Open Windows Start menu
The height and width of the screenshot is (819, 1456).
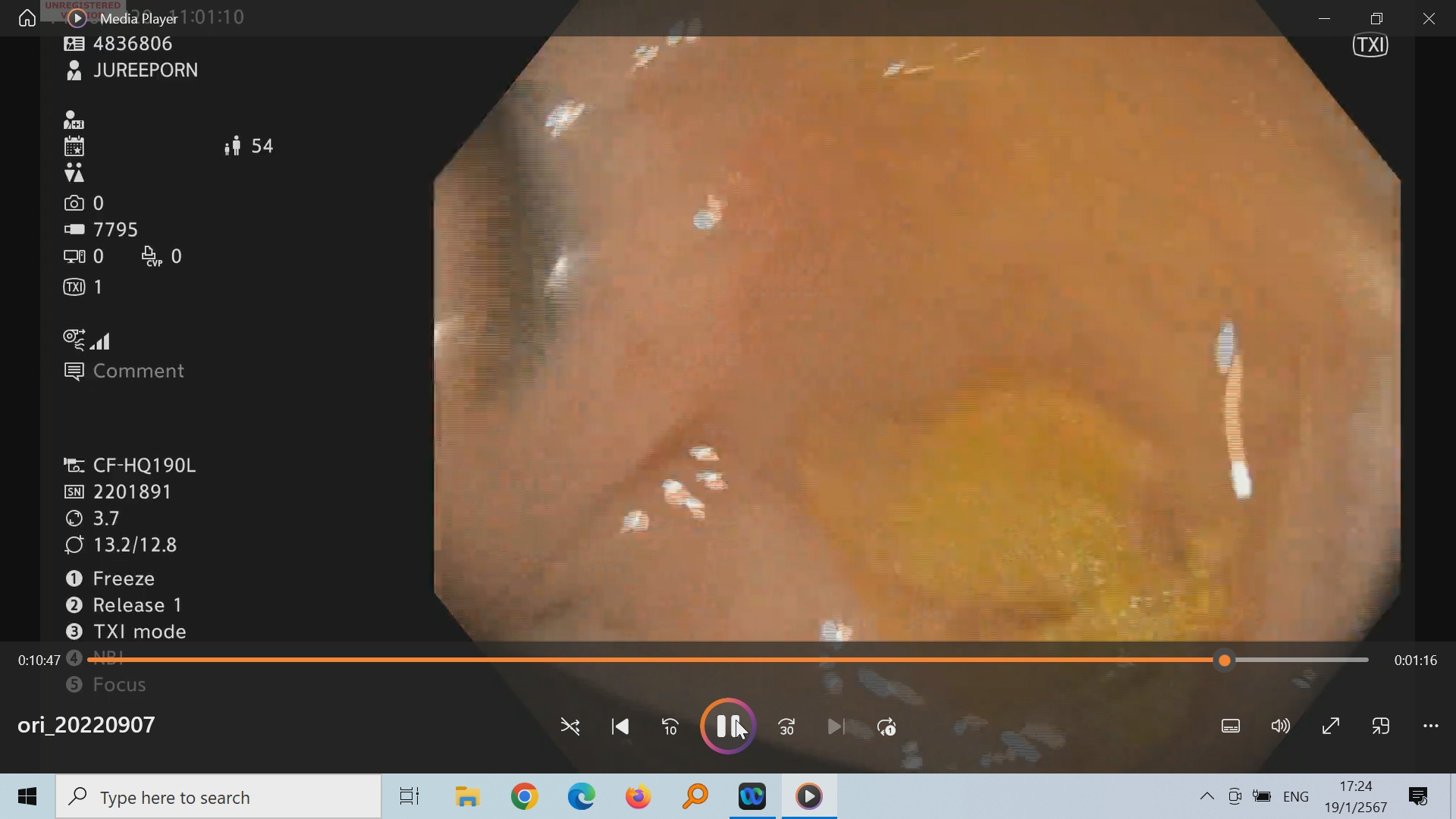tap(27, 796)
